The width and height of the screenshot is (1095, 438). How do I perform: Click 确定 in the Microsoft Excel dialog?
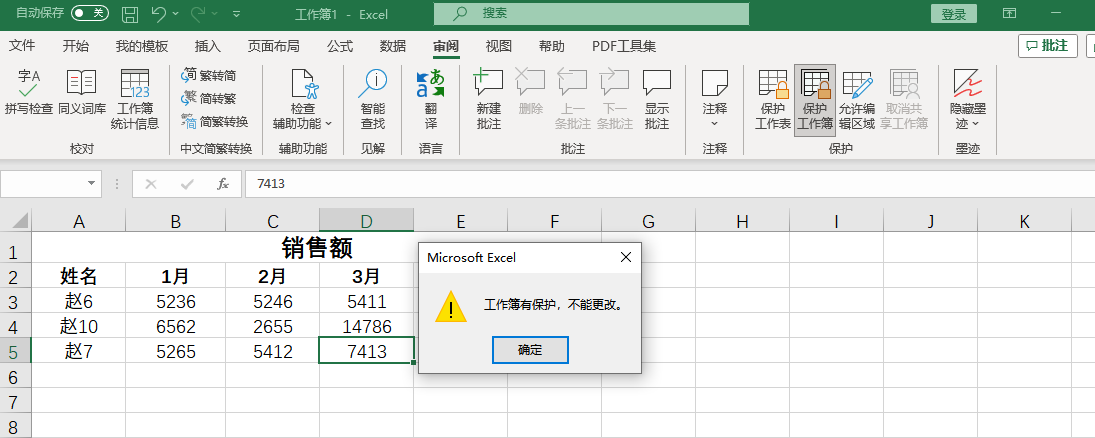click(530, 350)
